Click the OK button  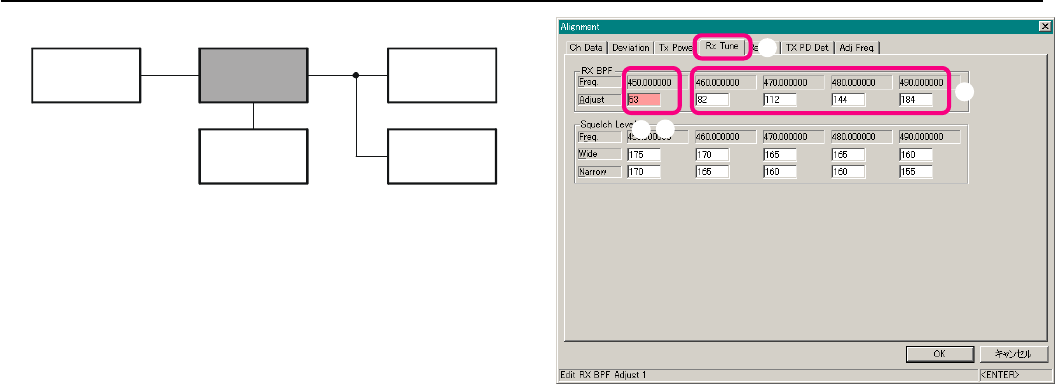[939, 354]
